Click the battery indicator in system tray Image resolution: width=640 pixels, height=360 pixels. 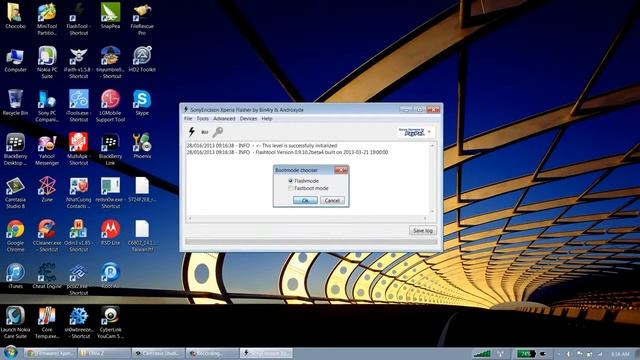click(526, 353)
